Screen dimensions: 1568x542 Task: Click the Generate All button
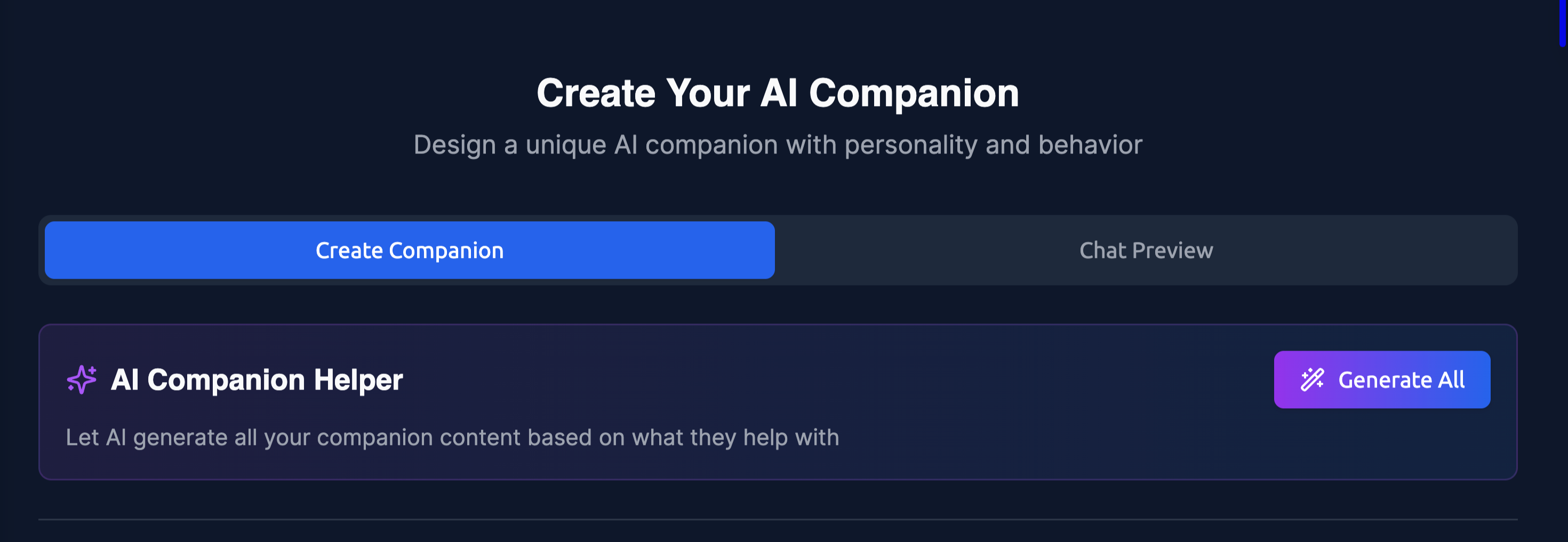pyautogui.click(x=1382, y=379)
